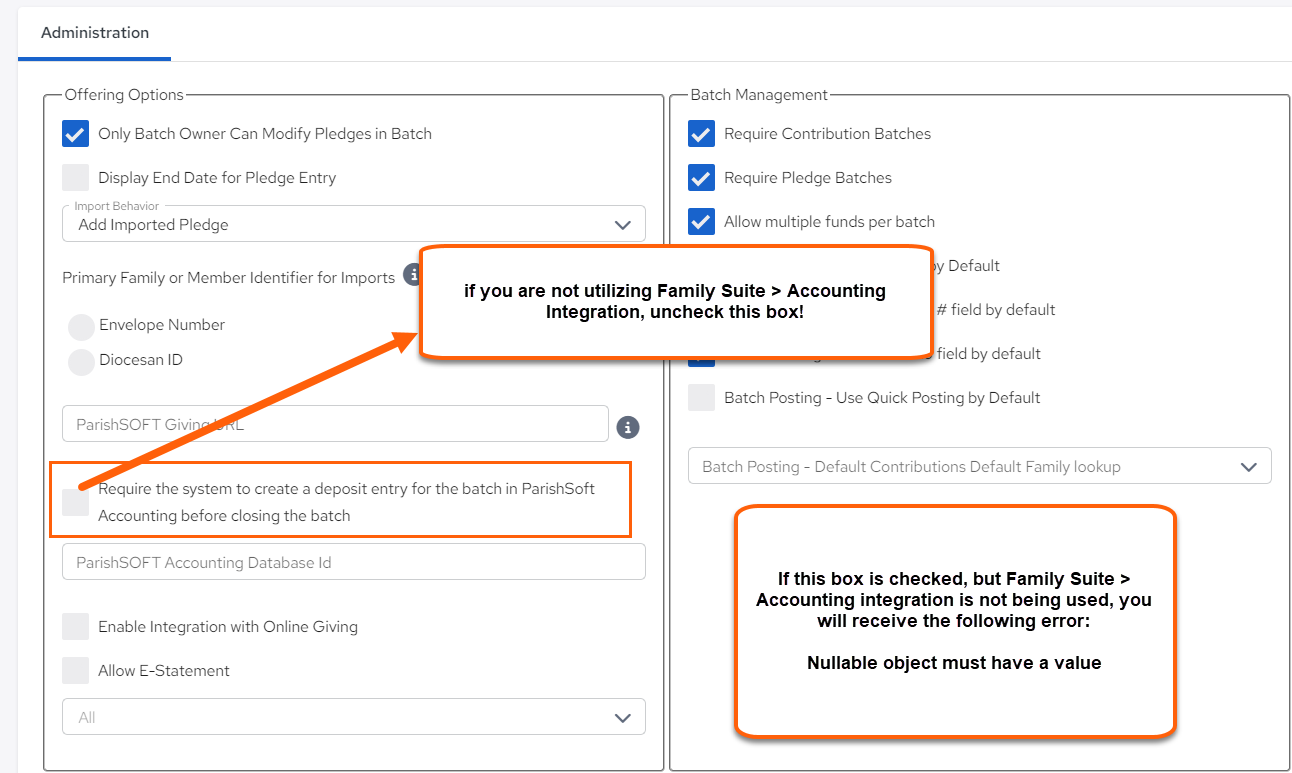This screenshot has height=773, width=1292.
Task: Open the Administration tab
Action: click(x=95, y=32)
